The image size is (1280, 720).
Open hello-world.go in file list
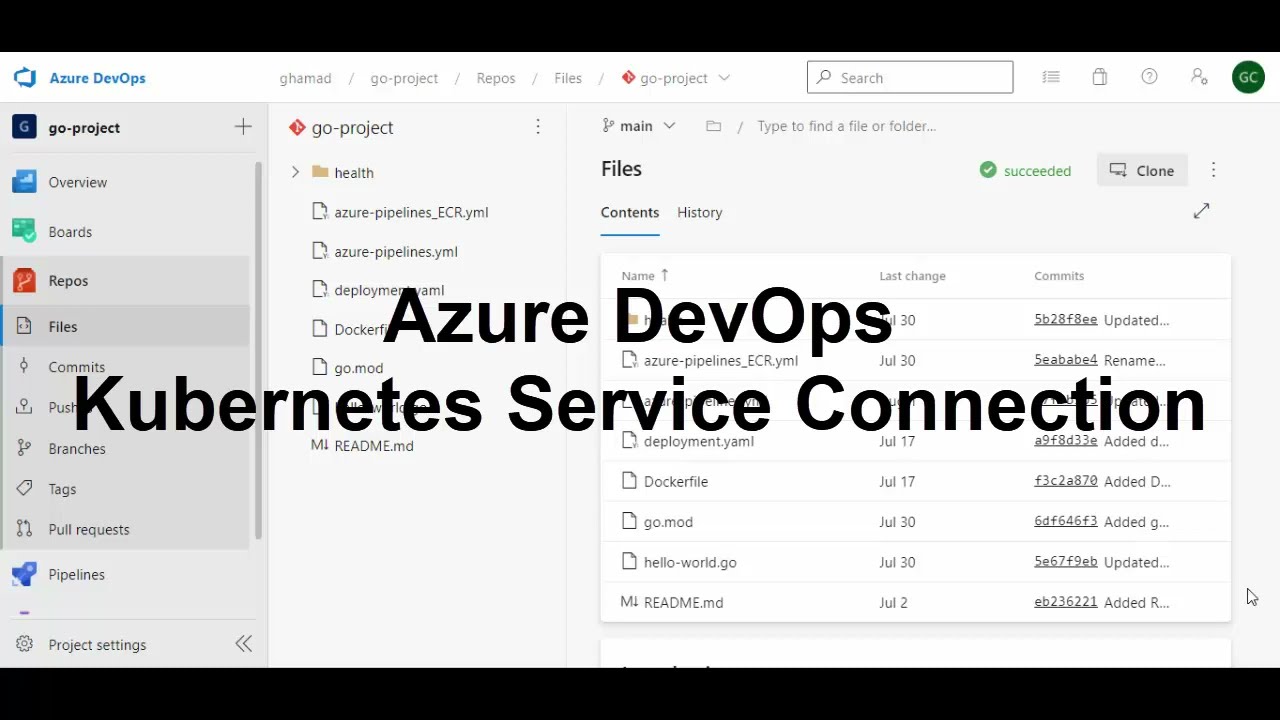690,562
